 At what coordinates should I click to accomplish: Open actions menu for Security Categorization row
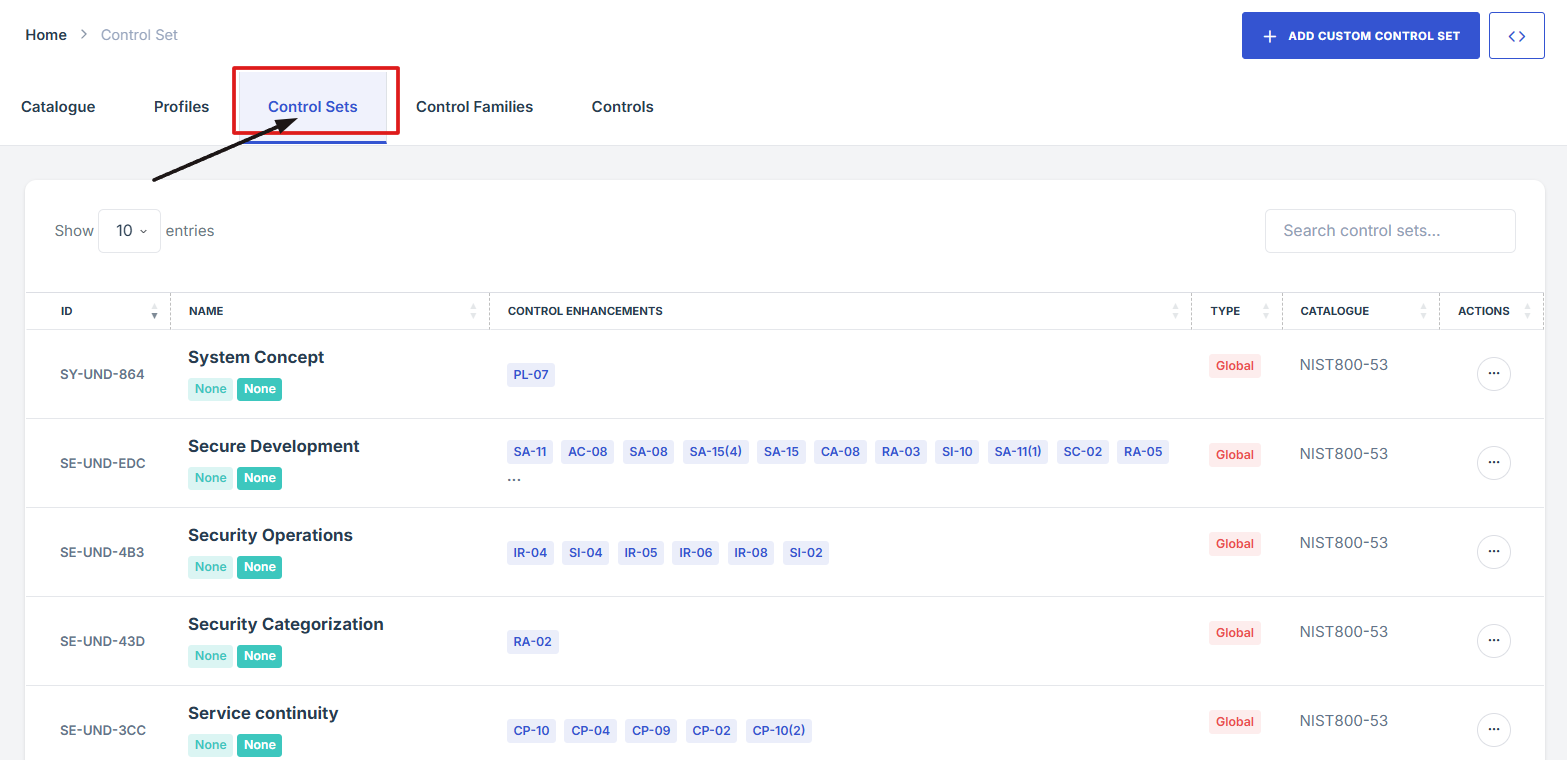(1493, 641)
